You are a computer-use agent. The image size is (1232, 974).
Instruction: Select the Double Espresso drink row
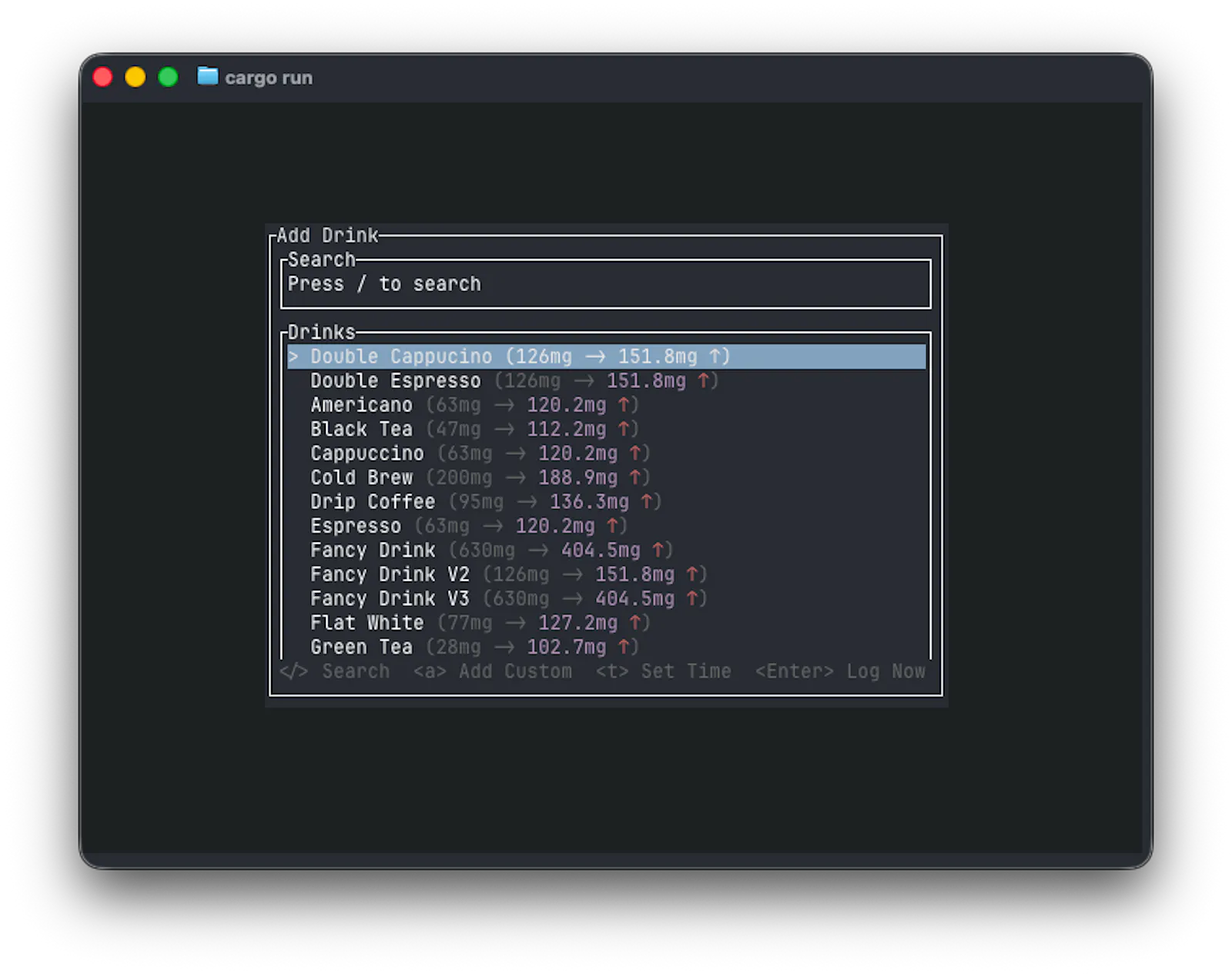(x=606, y=381)
